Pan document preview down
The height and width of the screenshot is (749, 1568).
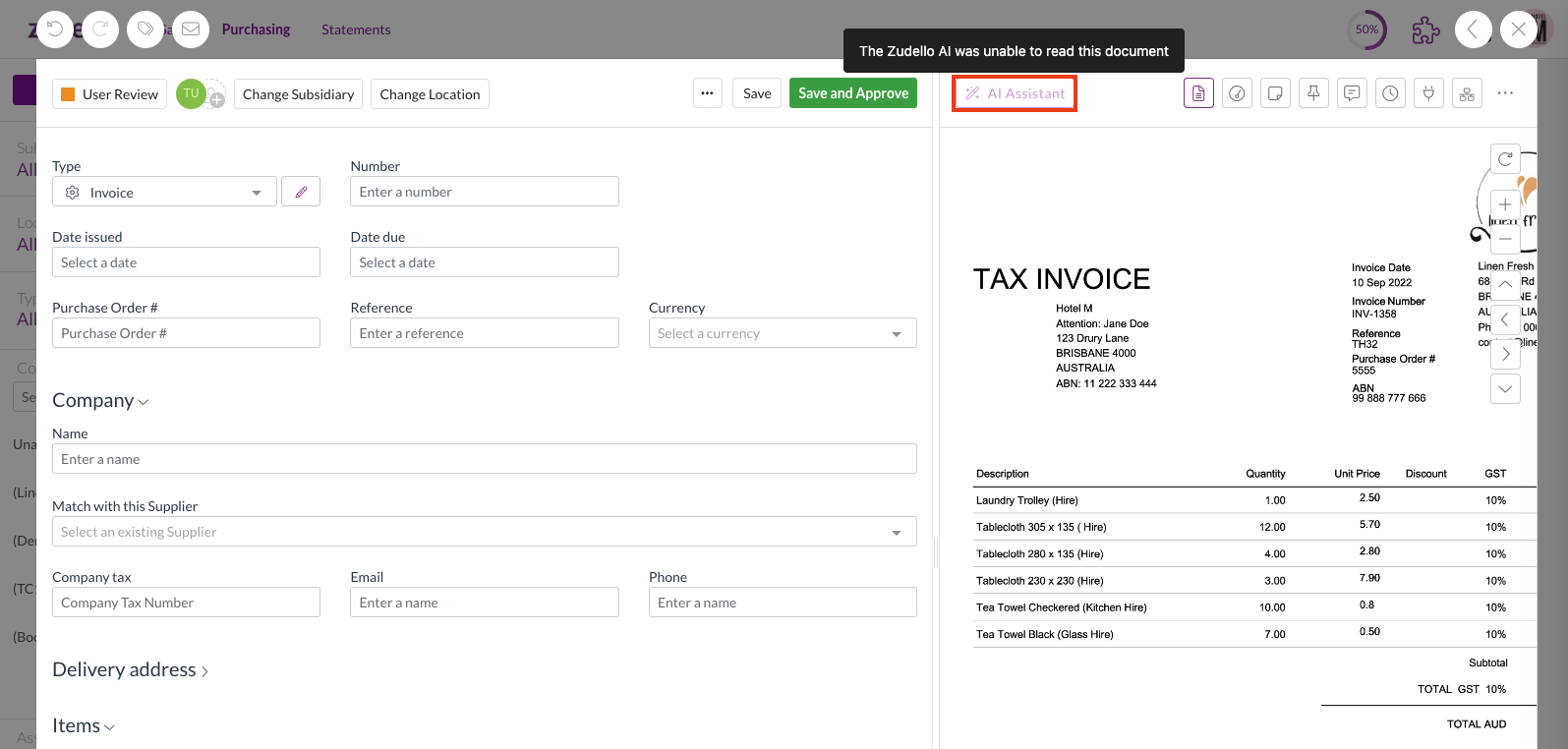(1505, 388)
